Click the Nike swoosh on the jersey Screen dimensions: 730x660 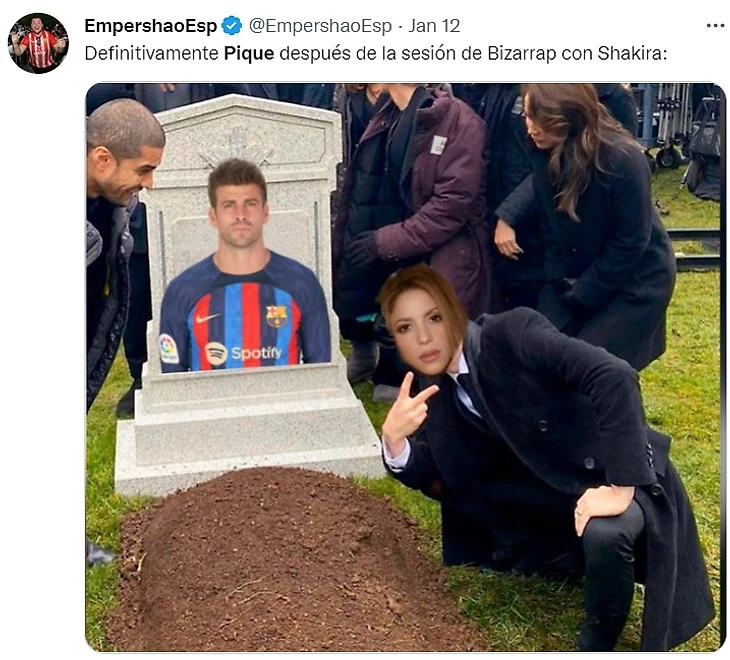[x=207, y=318]
